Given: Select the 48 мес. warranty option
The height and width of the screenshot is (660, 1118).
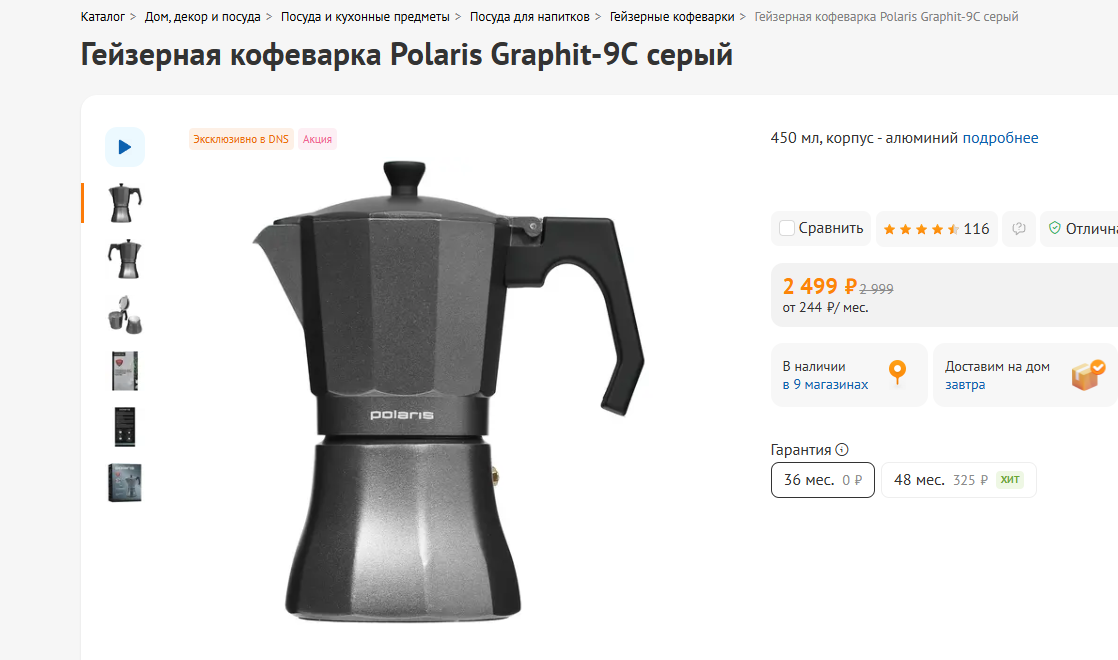Looking at the screenshot, I should tap(958, 480).
